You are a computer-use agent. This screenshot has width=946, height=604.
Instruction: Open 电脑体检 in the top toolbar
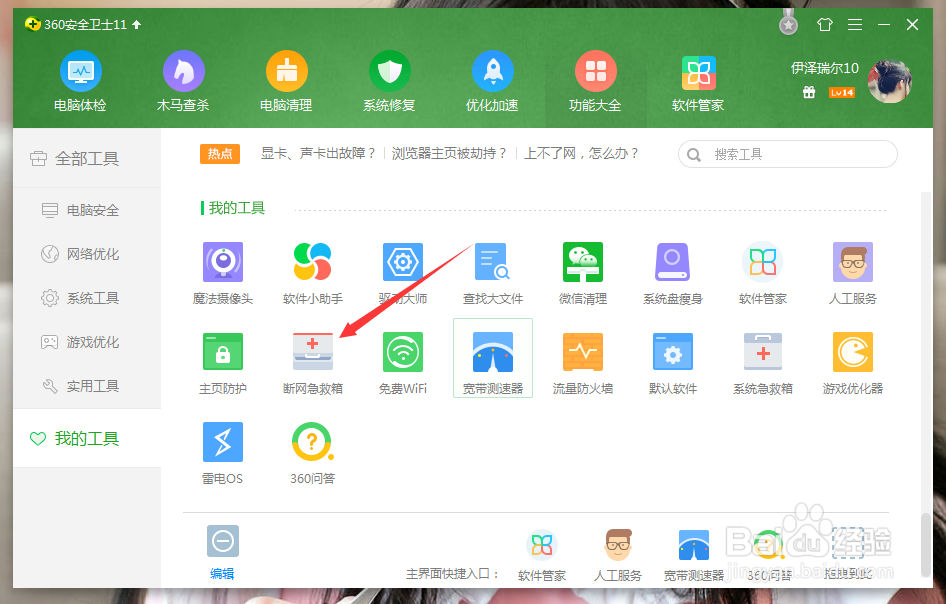tap(80, 81)
